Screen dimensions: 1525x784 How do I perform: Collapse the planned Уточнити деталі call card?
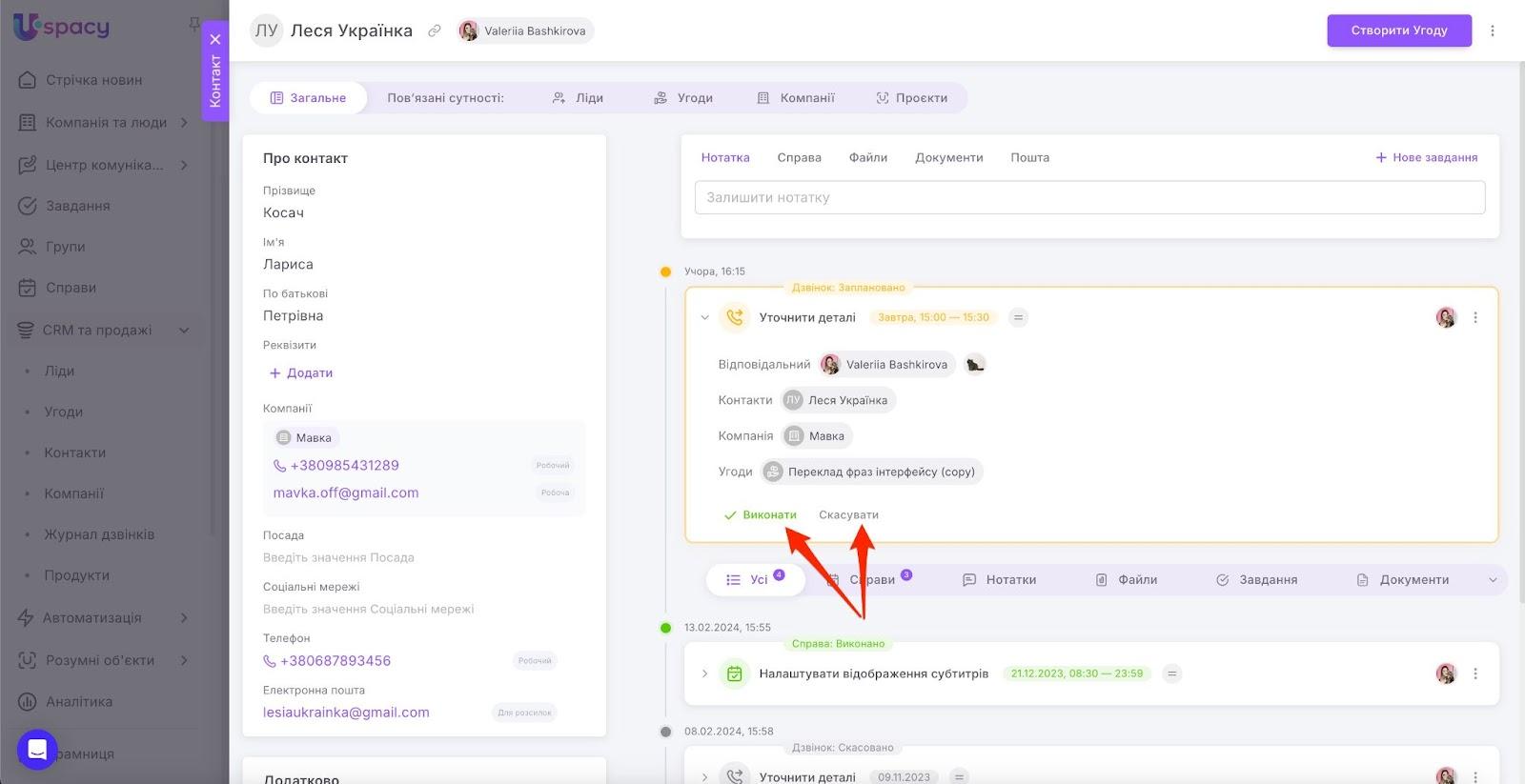[704, 318]
